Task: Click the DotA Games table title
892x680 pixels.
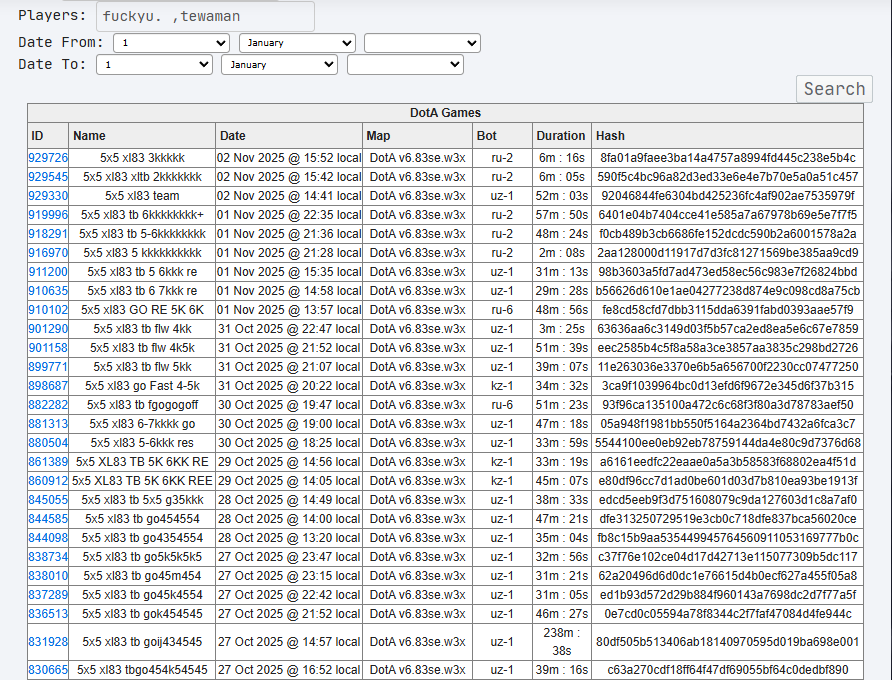Action: (x=445, y=113)
